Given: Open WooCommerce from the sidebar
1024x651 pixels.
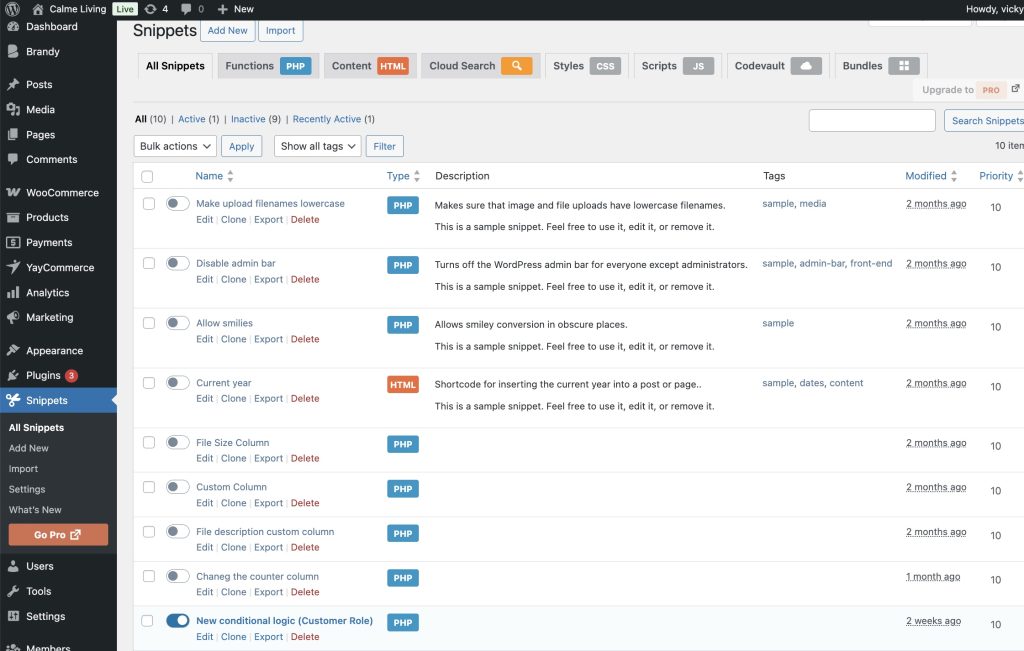Looking at the screenshot, I should tap(61, 192).
